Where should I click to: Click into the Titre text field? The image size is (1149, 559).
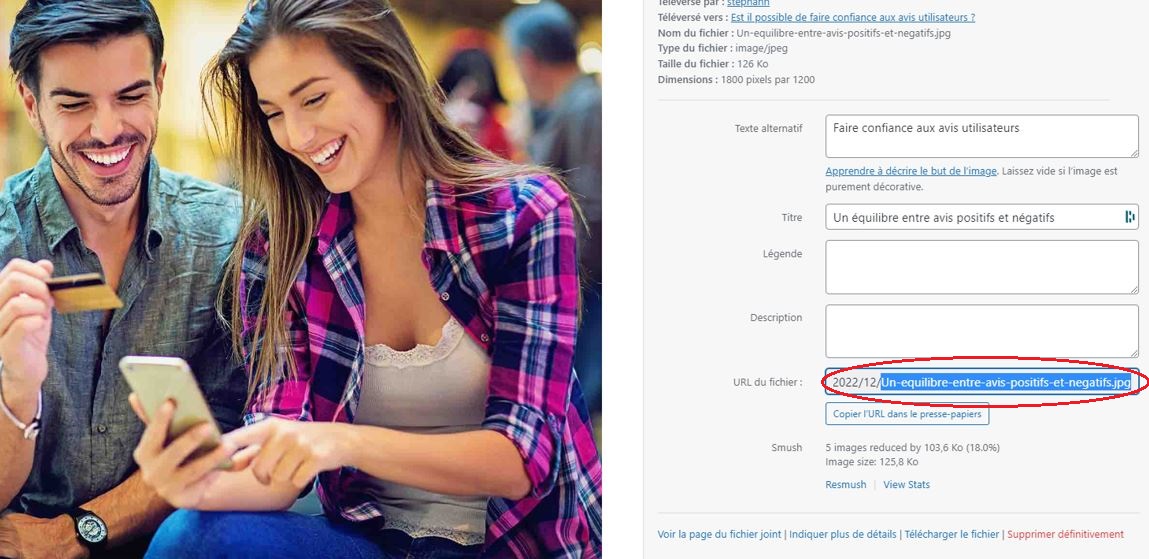982,217
